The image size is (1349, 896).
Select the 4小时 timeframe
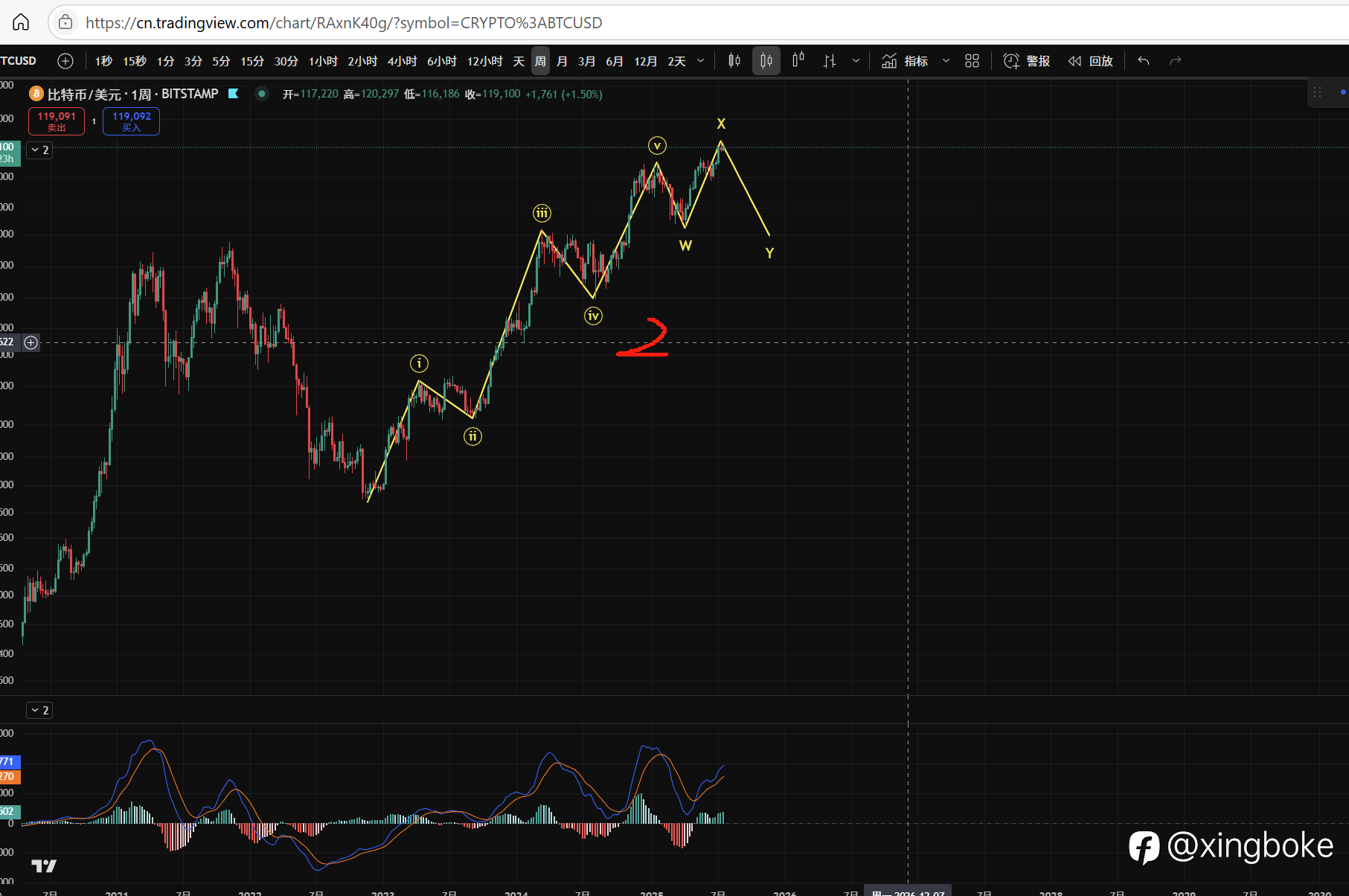[x=402, y=61]
